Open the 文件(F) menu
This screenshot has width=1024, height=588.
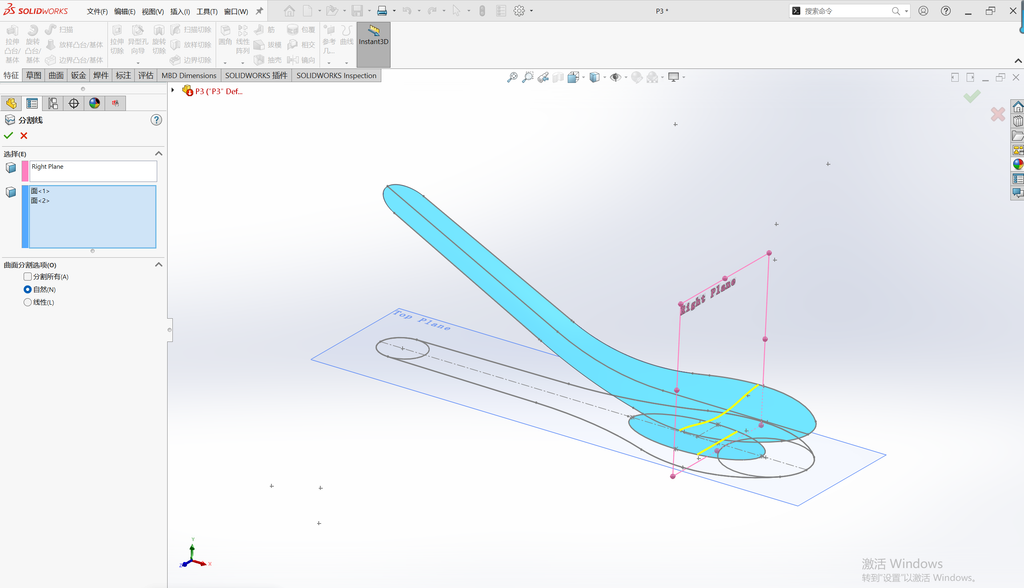point(97,12)
